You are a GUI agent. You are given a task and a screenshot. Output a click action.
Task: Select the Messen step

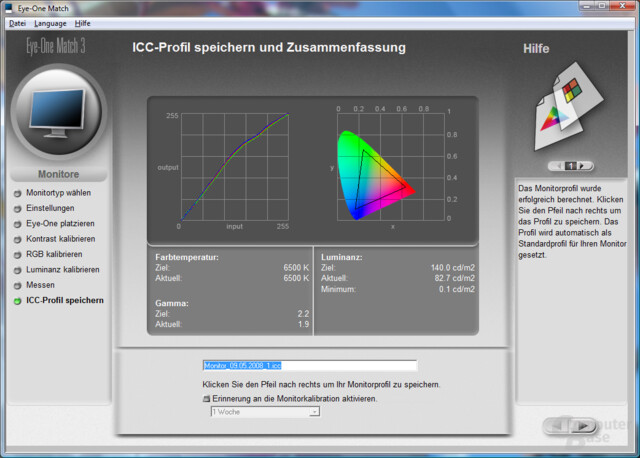pyautogui.click(x=40, y=285)
